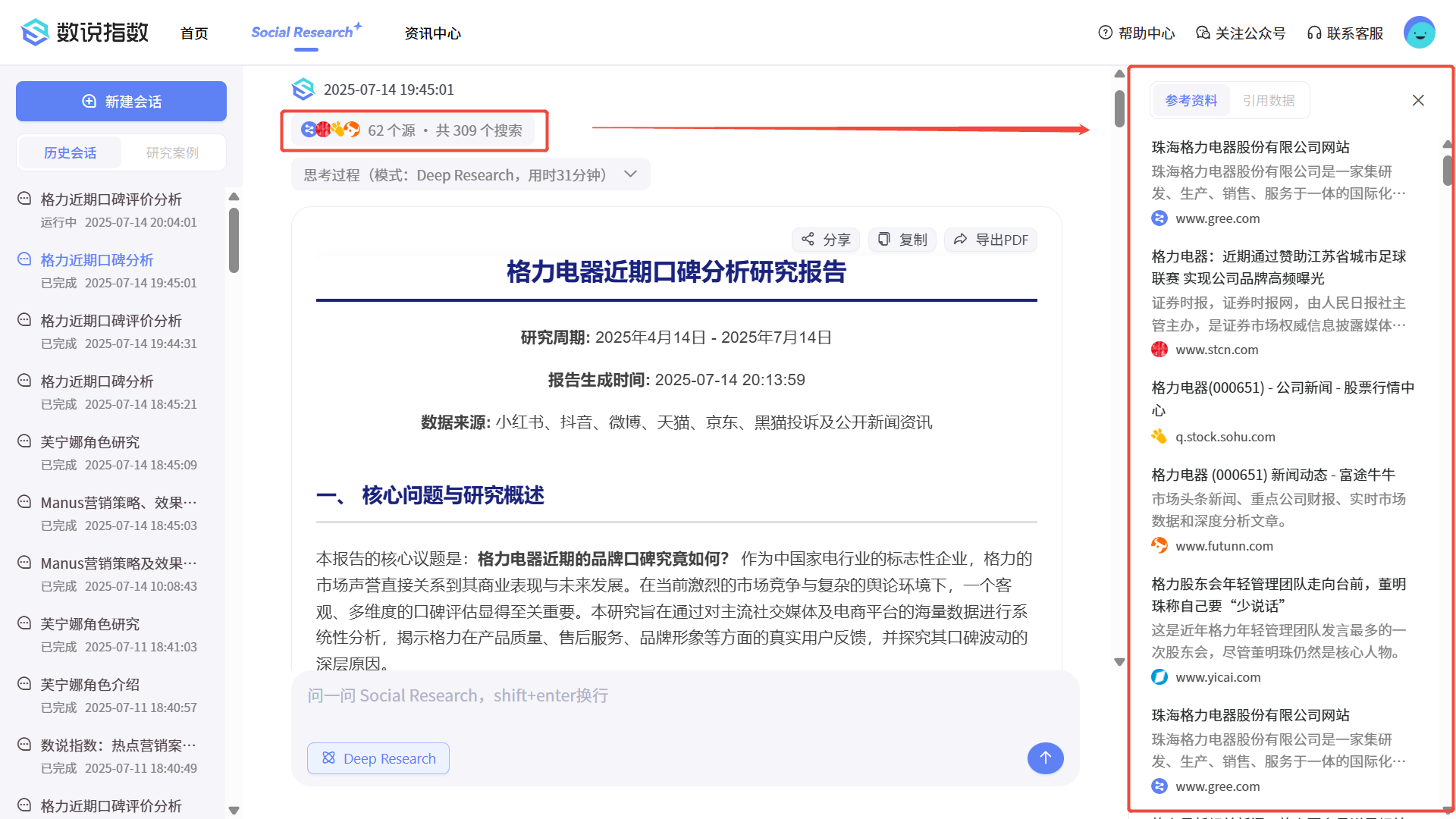Select the 历史会话 tab
Viewport: 1456px width, 819px height.
(70, 153)
